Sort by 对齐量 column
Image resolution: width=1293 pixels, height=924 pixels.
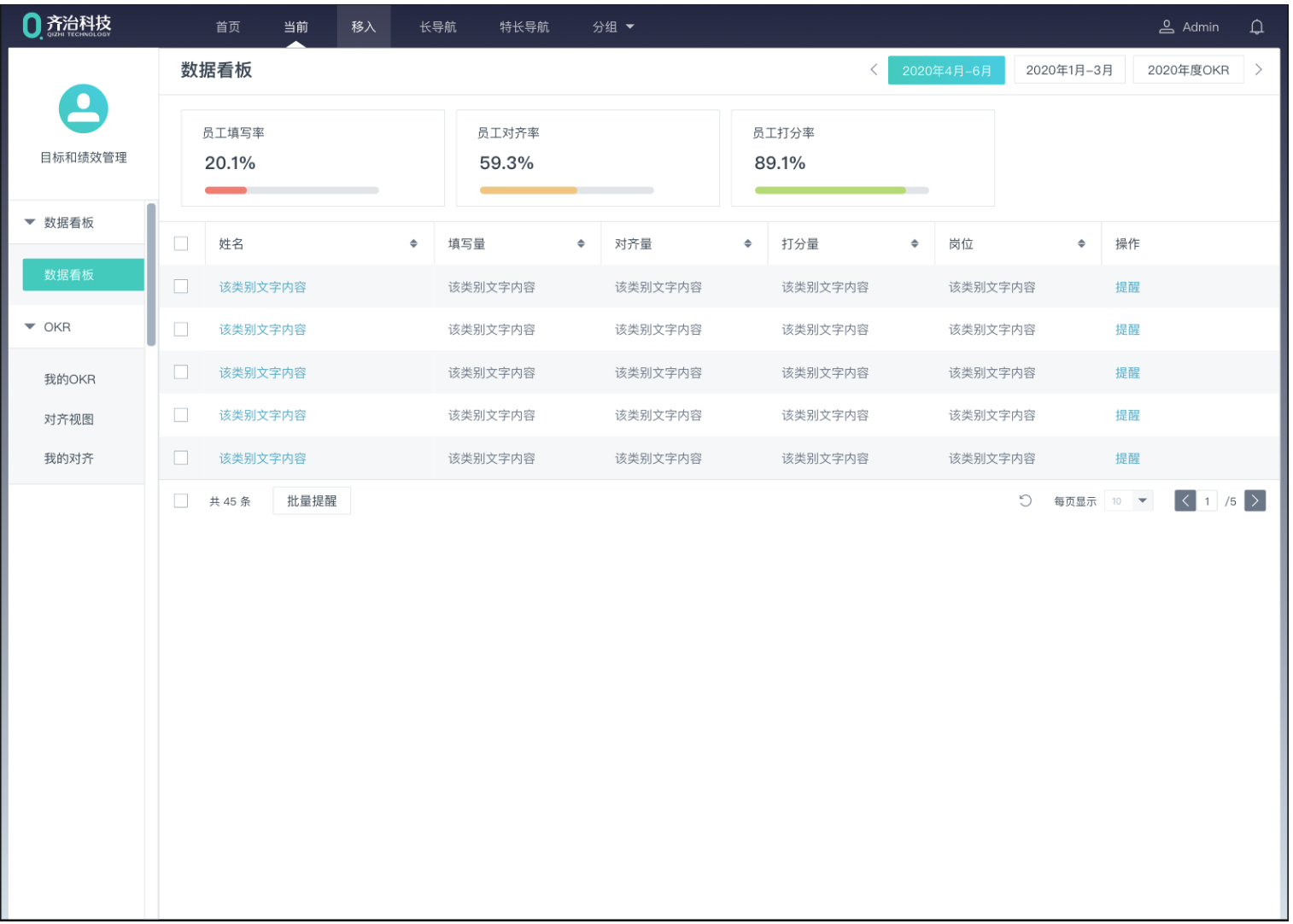point(747,243)
